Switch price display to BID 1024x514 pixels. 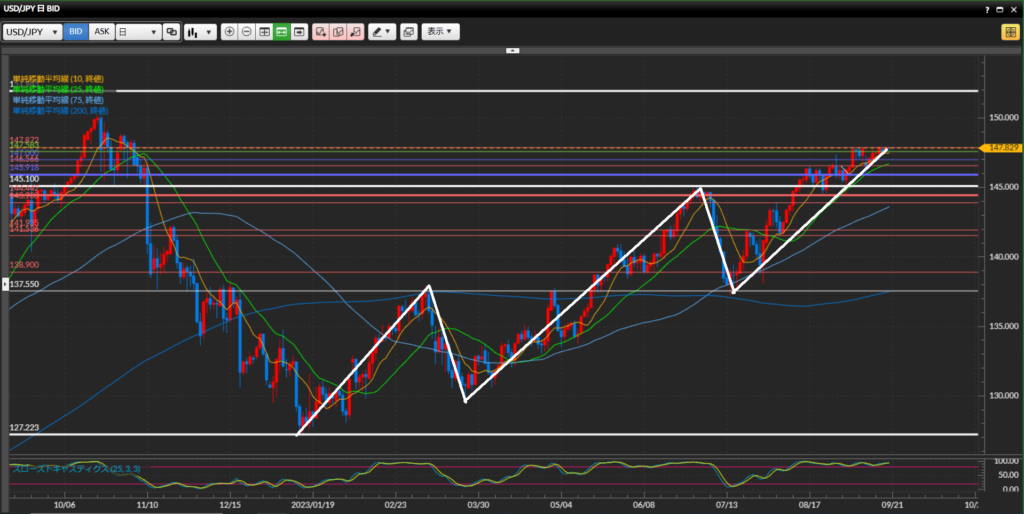coord(76,32)
